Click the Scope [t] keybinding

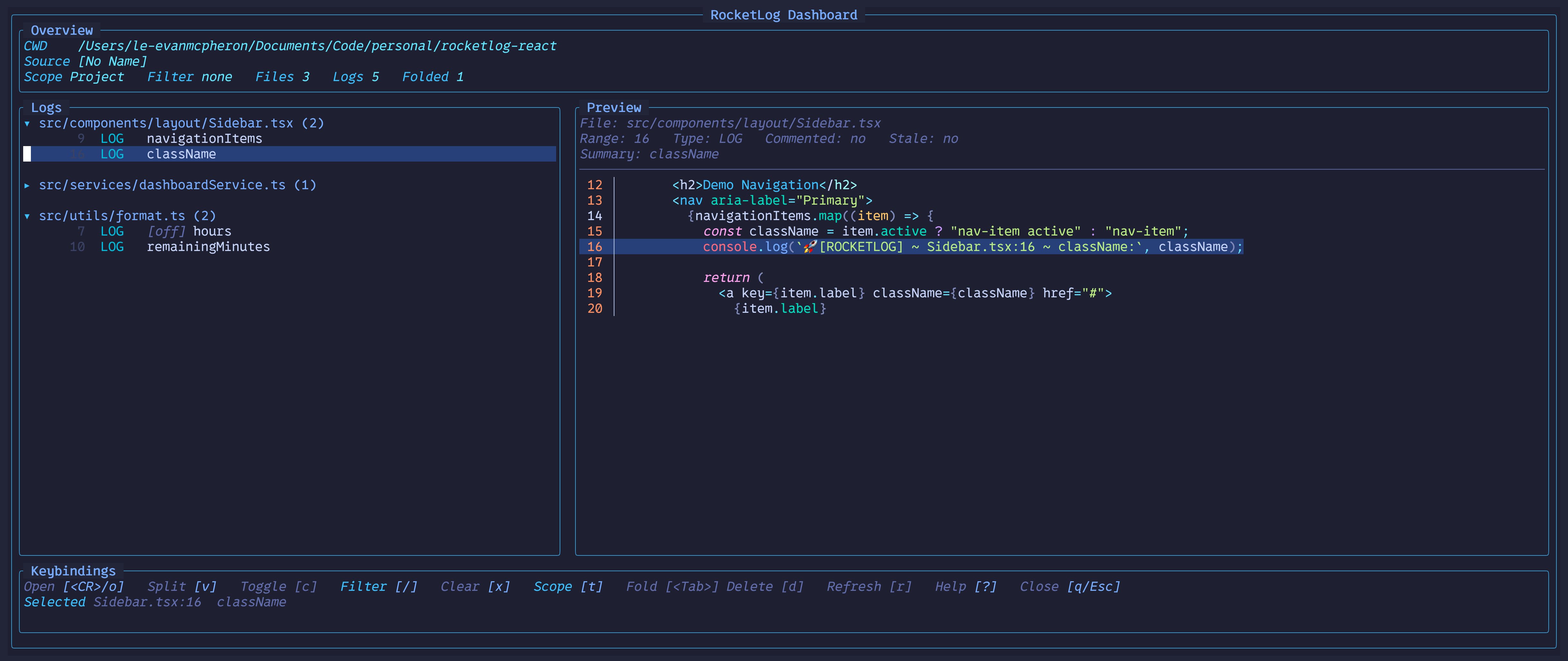click(568, 587)
